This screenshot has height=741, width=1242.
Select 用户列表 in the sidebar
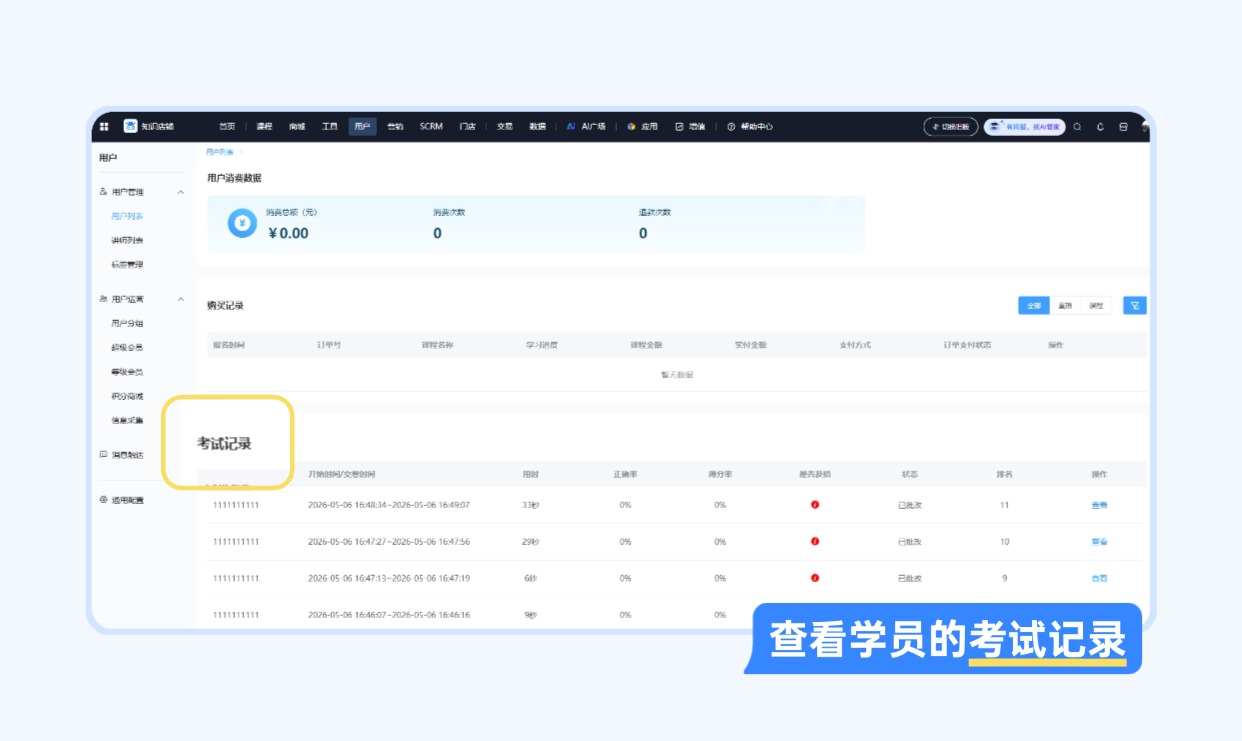(127, 216)
